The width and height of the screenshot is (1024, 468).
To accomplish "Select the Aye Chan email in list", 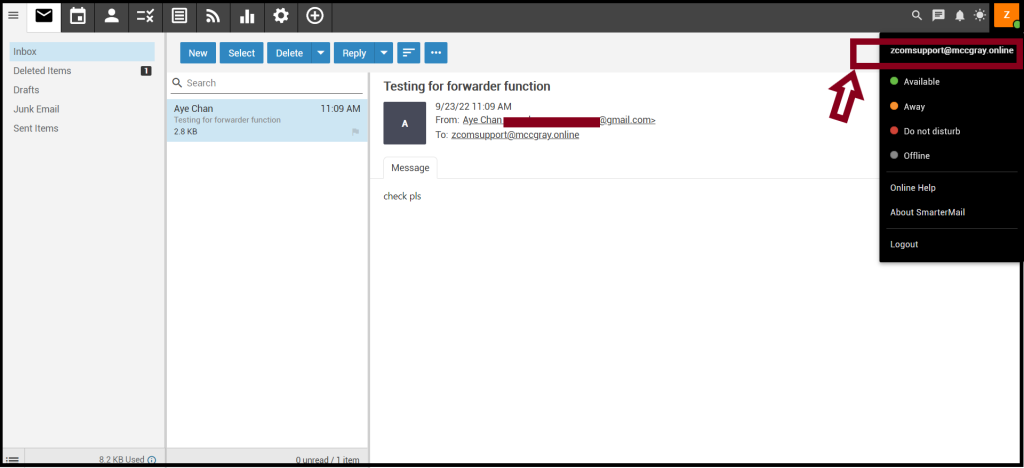I will click(x=267, y=121).
